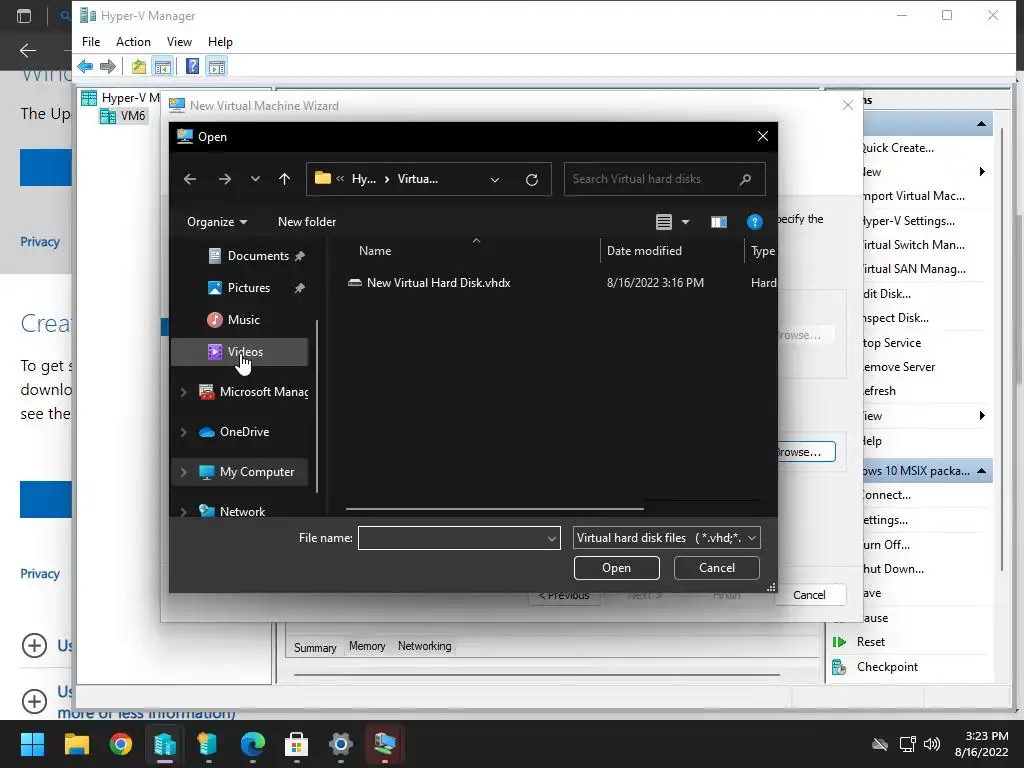Image resolution: width=1024 pixels, height=768 pixels.
Task: Select Videos in navigation pane
Action: (239, 352)
